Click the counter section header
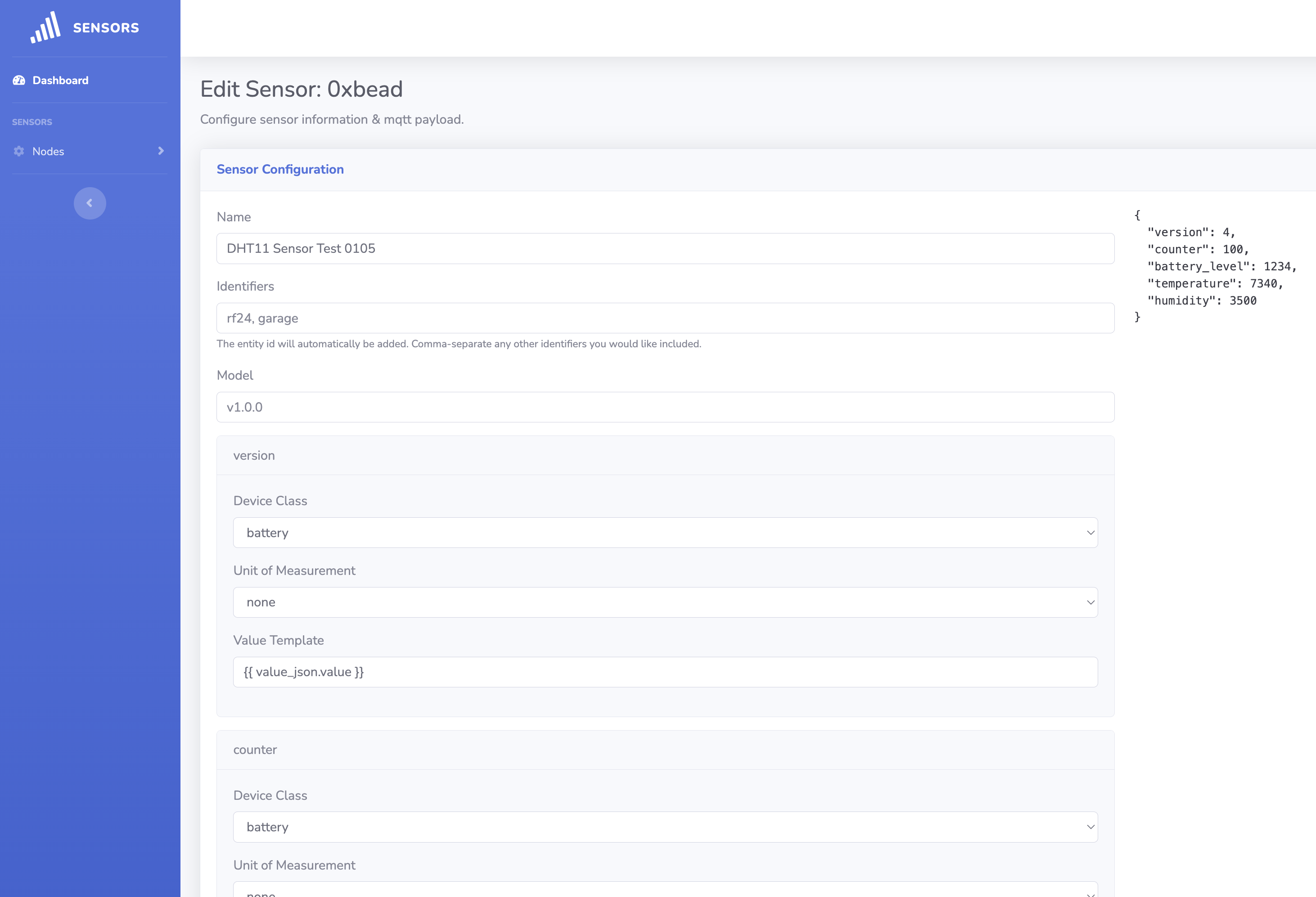 click(255, 750)
